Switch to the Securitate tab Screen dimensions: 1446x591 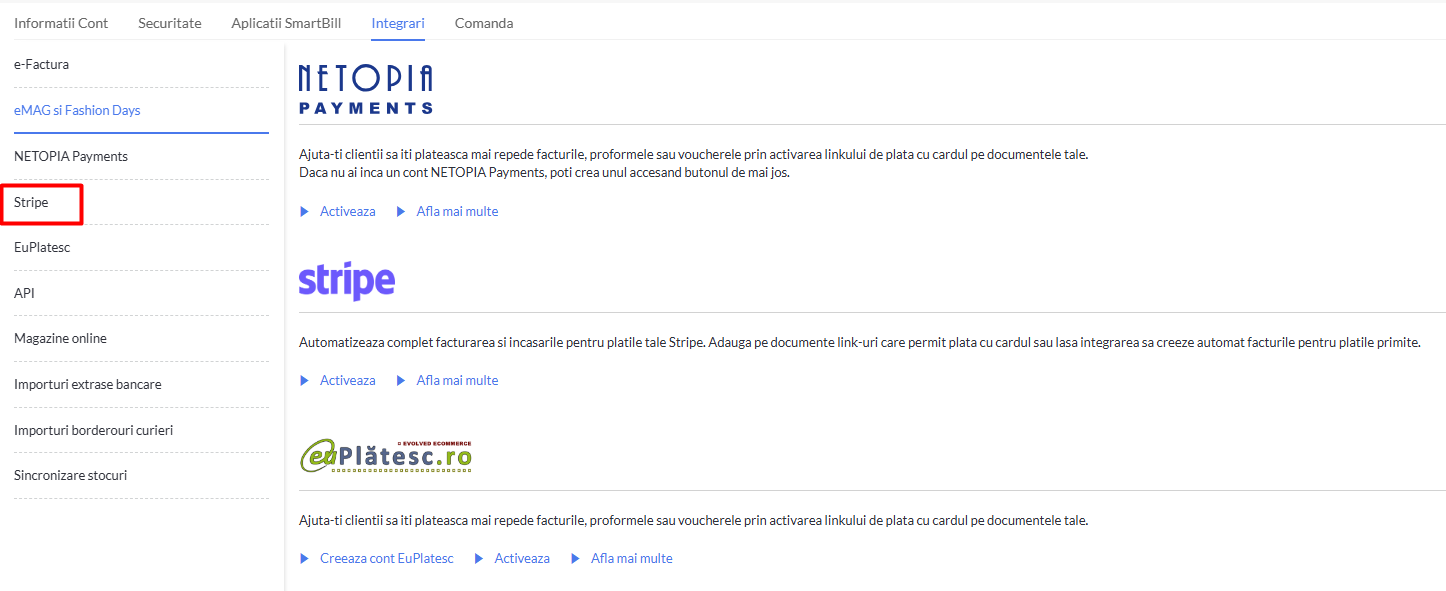[170, 23]
